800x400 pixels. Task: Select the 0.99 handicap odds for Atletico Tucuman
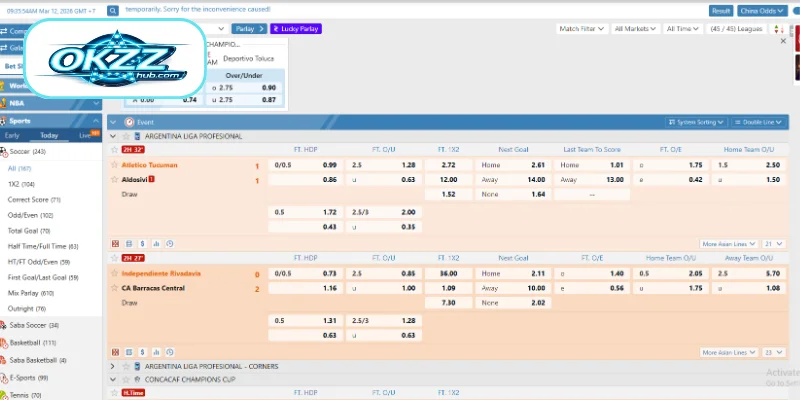(x=306, y=165)
